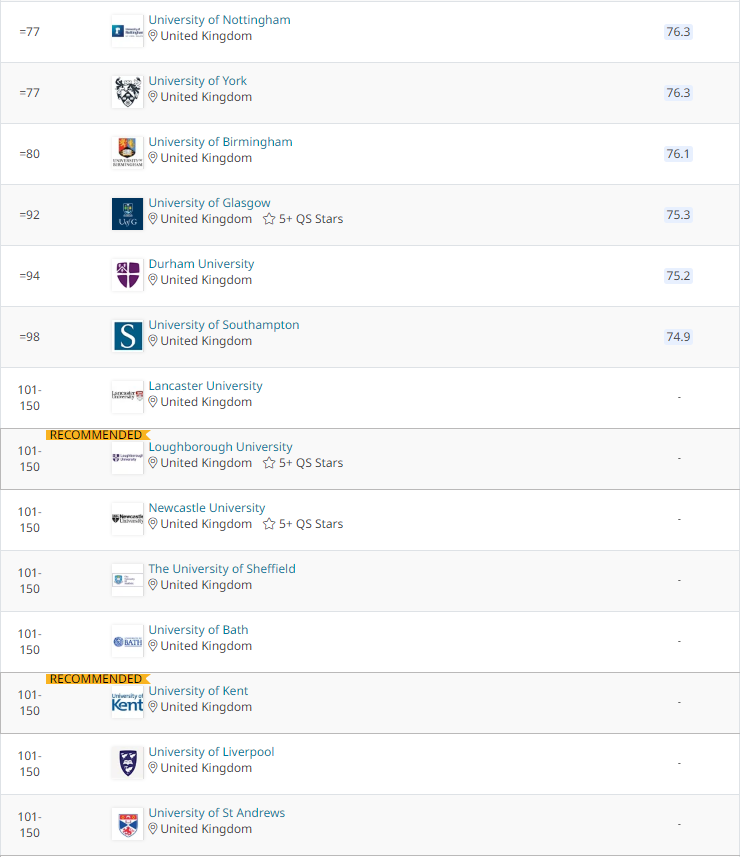Click the University of Glasgow UofG logo
The image size is (740, 857).
pos(127,214)
